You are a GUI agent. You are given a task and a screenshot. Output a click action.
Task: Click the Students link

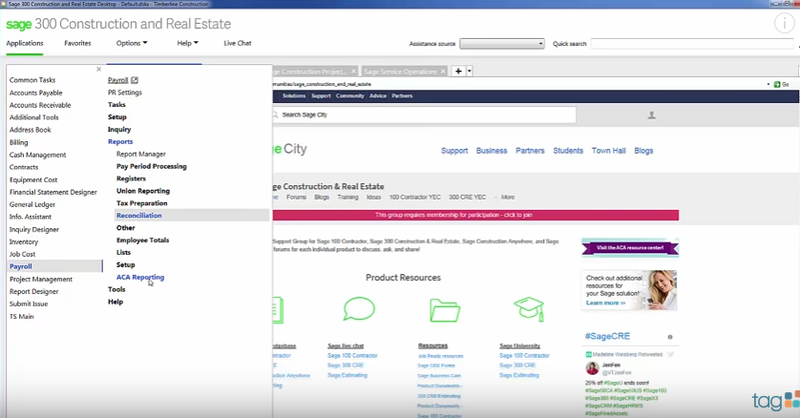click(568, 151)
